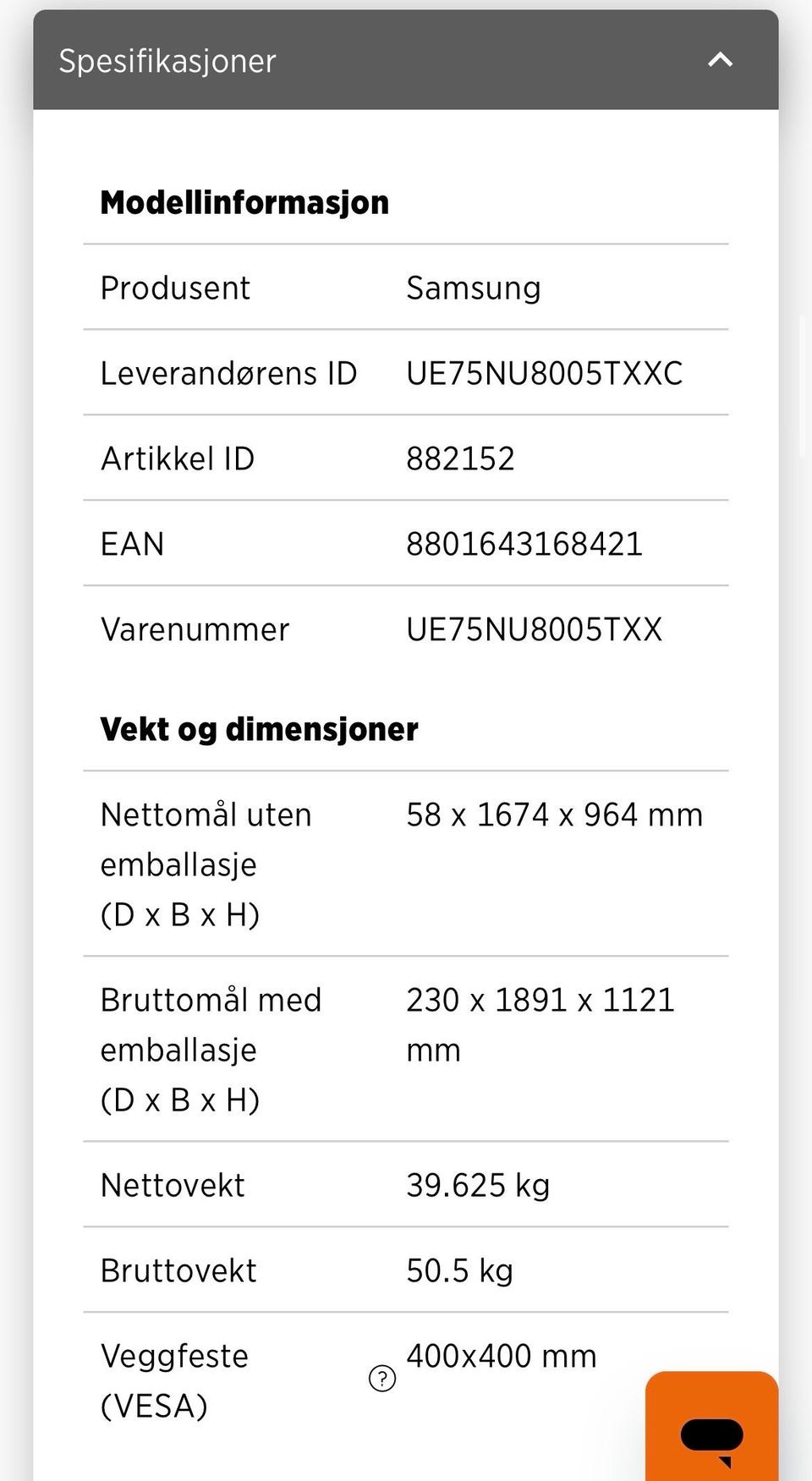This screenshot has width=812, height=1481.
Task: Open the orange chat bubble button
Action: pos(711,1426)
